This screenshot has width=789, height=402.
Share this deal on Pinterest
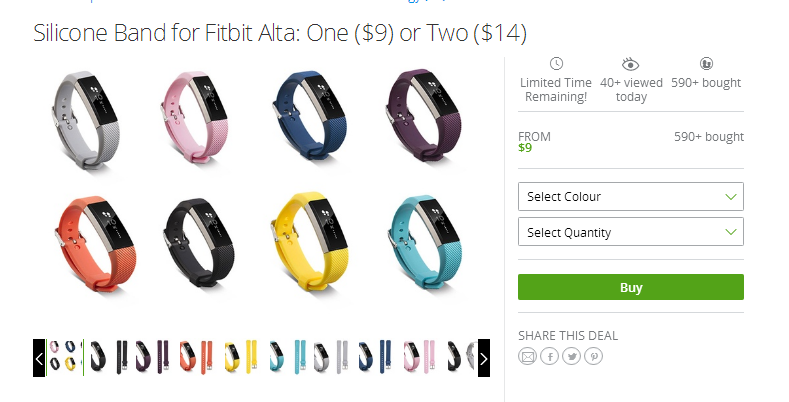pyautogui.click(x=594, y=357)
